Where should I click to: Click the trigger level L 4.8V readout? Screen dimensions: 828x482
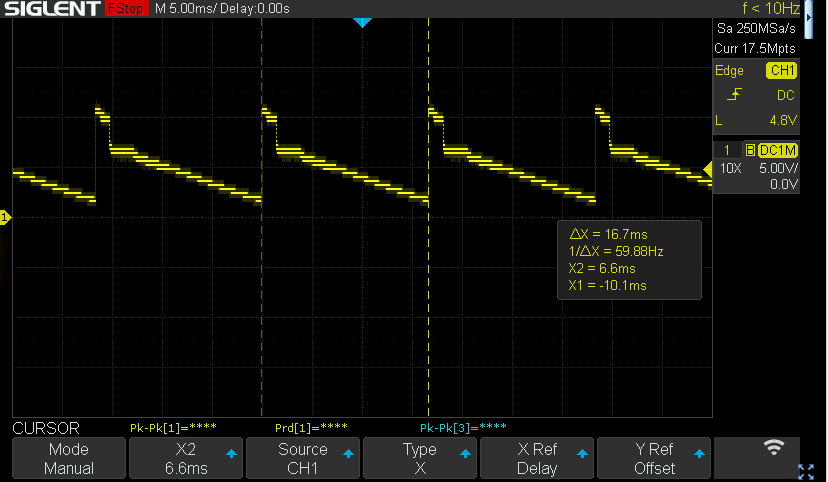(756, 120)
